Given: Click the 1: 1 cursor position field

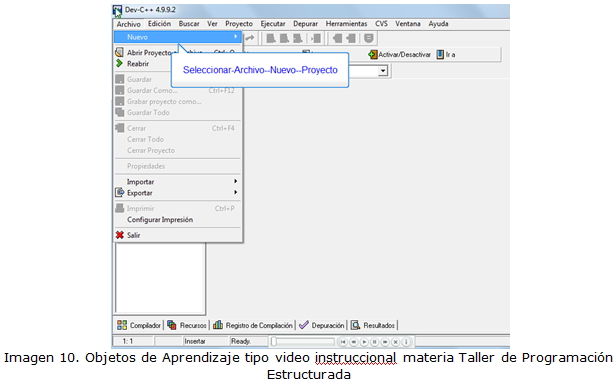Looking at the screenshot, I should [x=134, y=341].
